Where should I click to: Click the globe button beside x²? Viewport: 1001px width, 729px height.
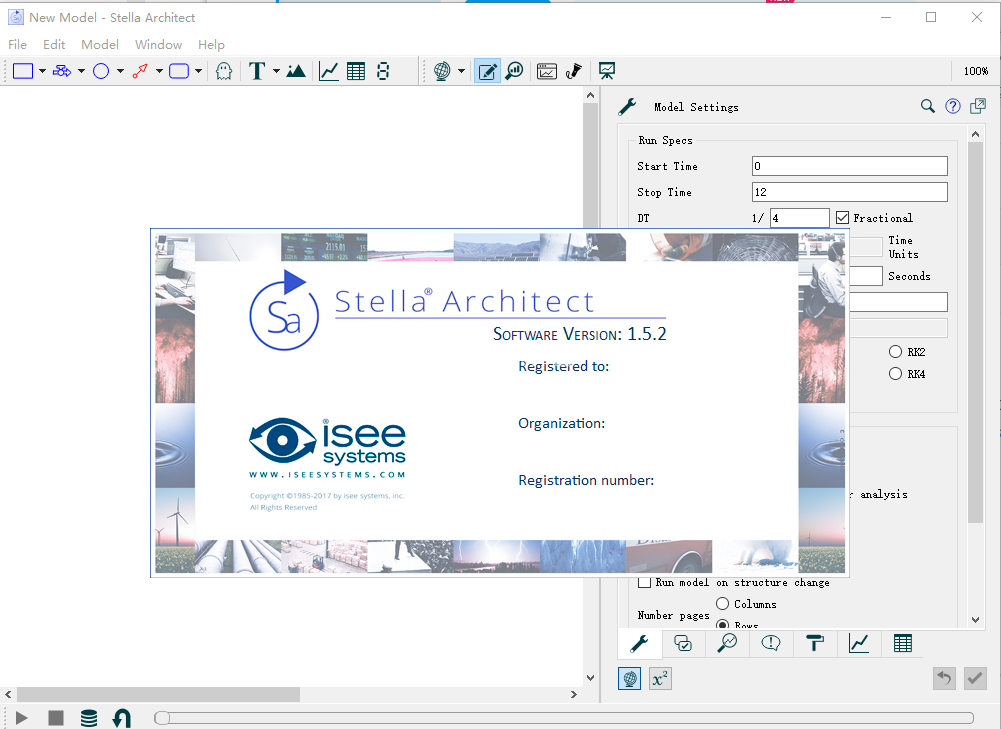(629, 679)
